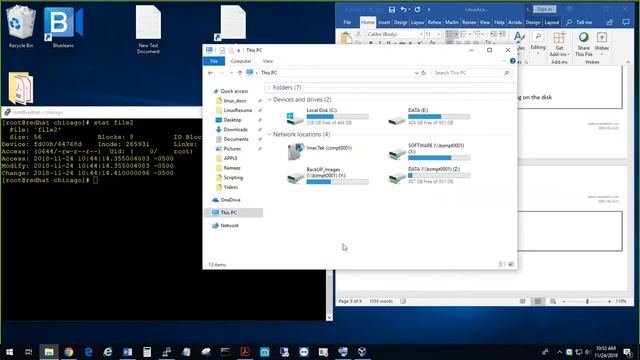The width and height of the screenshot is (640, 360).
Task: Open LinuxResume folder in the navigation pane
Action: point(238,110)
